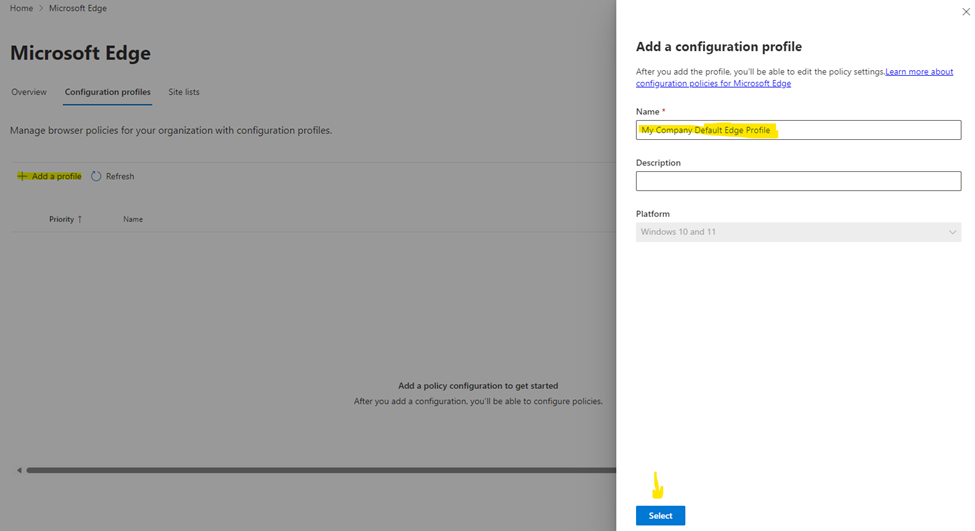Click the left arrow of horizontal scrollbar

pyautogui.click(x=19, y=470)
